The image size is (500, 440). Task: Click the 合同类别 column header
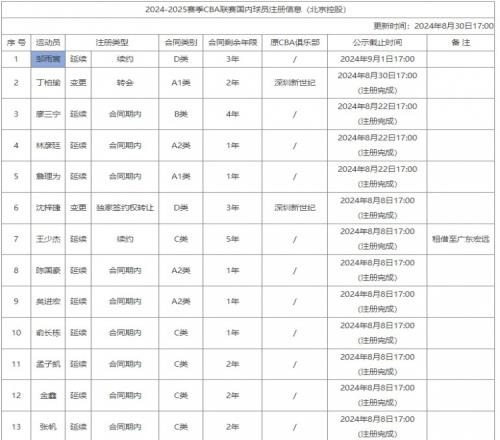point(181,43)
